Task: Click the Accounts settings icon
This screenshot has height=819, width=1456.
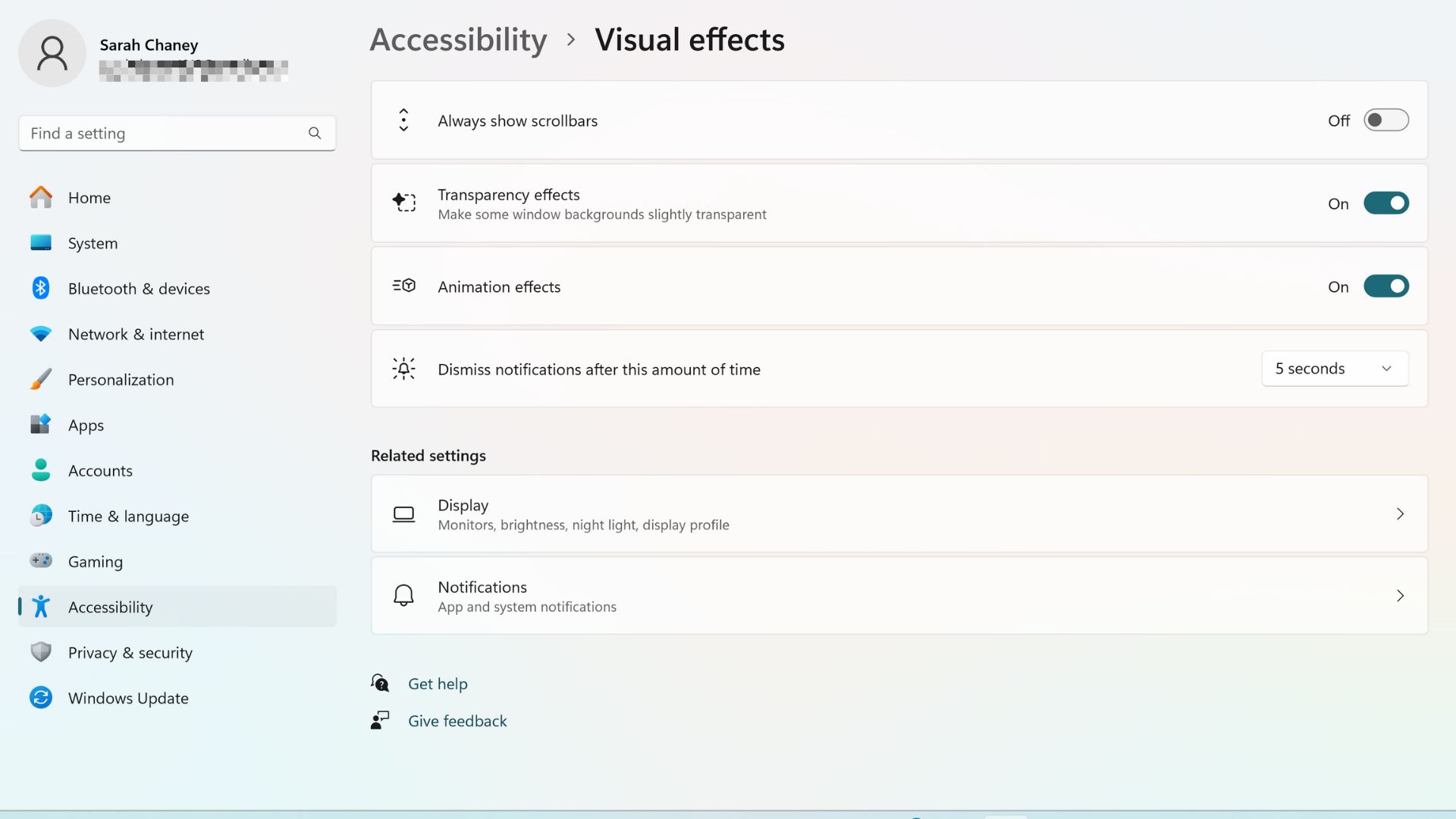Action: [40, 469]
